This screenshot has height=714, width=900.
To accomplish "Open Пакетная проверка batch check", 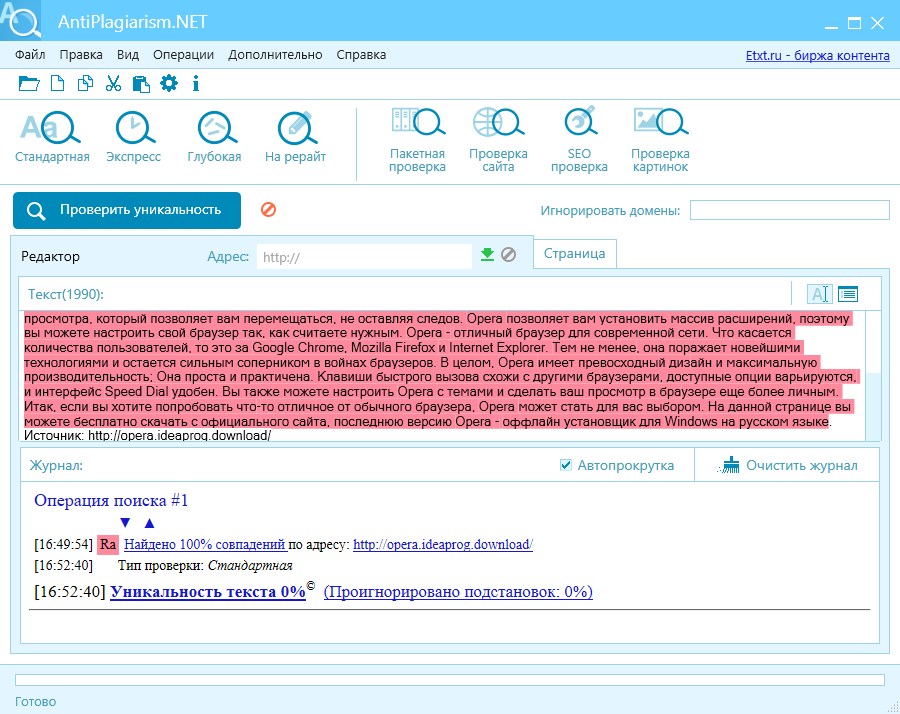I will click(417, 140).
